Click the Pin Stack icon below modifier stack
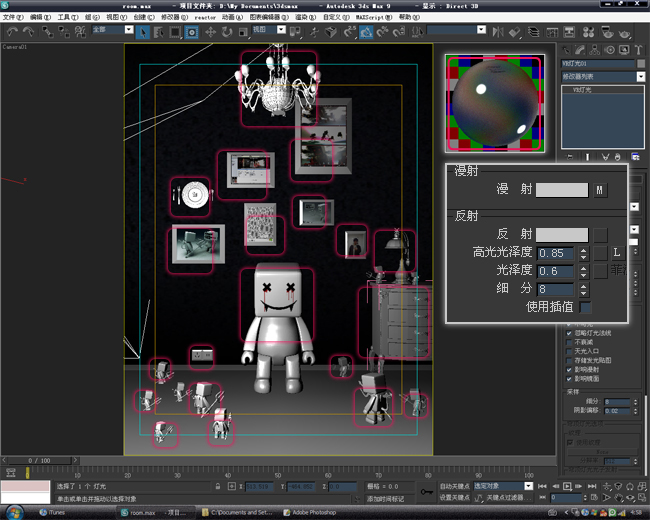The height and width of the screenshot is (520, 650). tap(570, 157)
